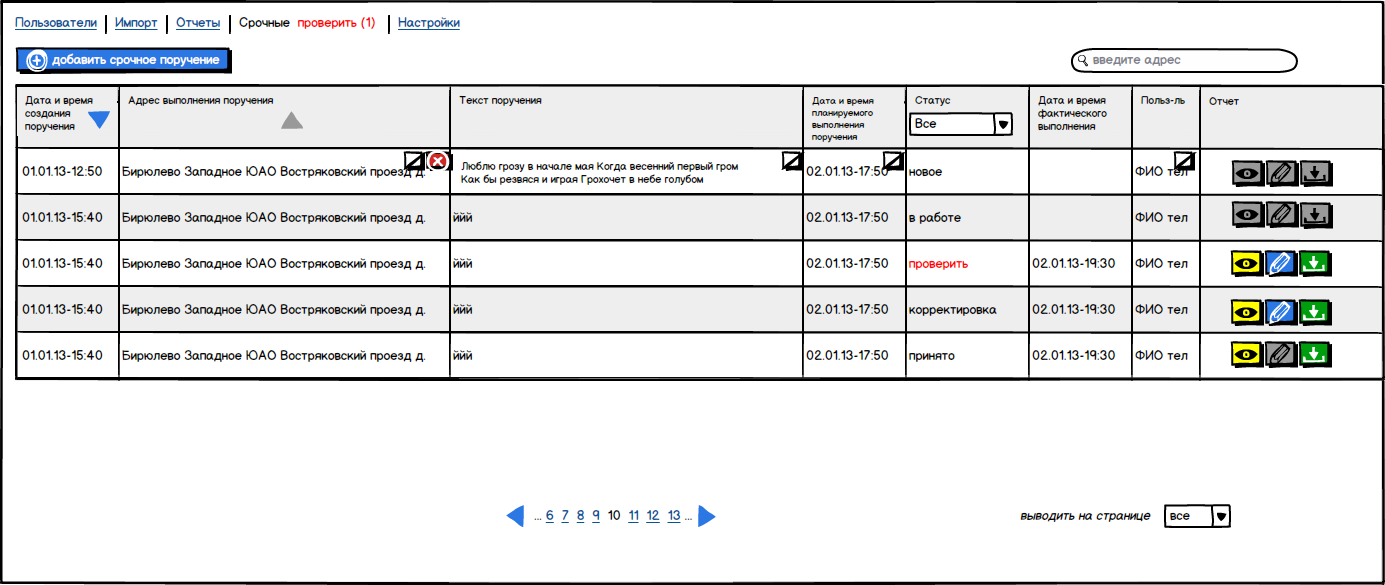Viewport: 1385px width, 585px height.
Task: Open the 'Пользователи' navigation tab
Action: click(56, 23)
